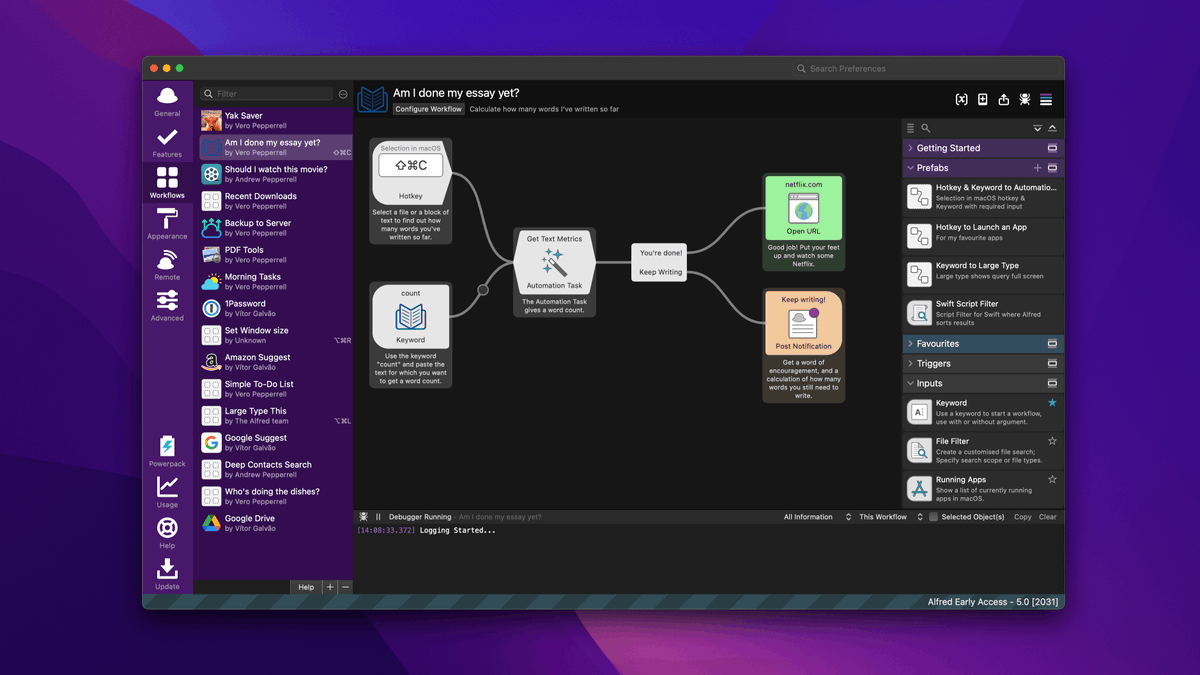Viewport: 1200px width, 675px height.
Task: Collapse all palette sections arrow
Action: pos(1052,128)
